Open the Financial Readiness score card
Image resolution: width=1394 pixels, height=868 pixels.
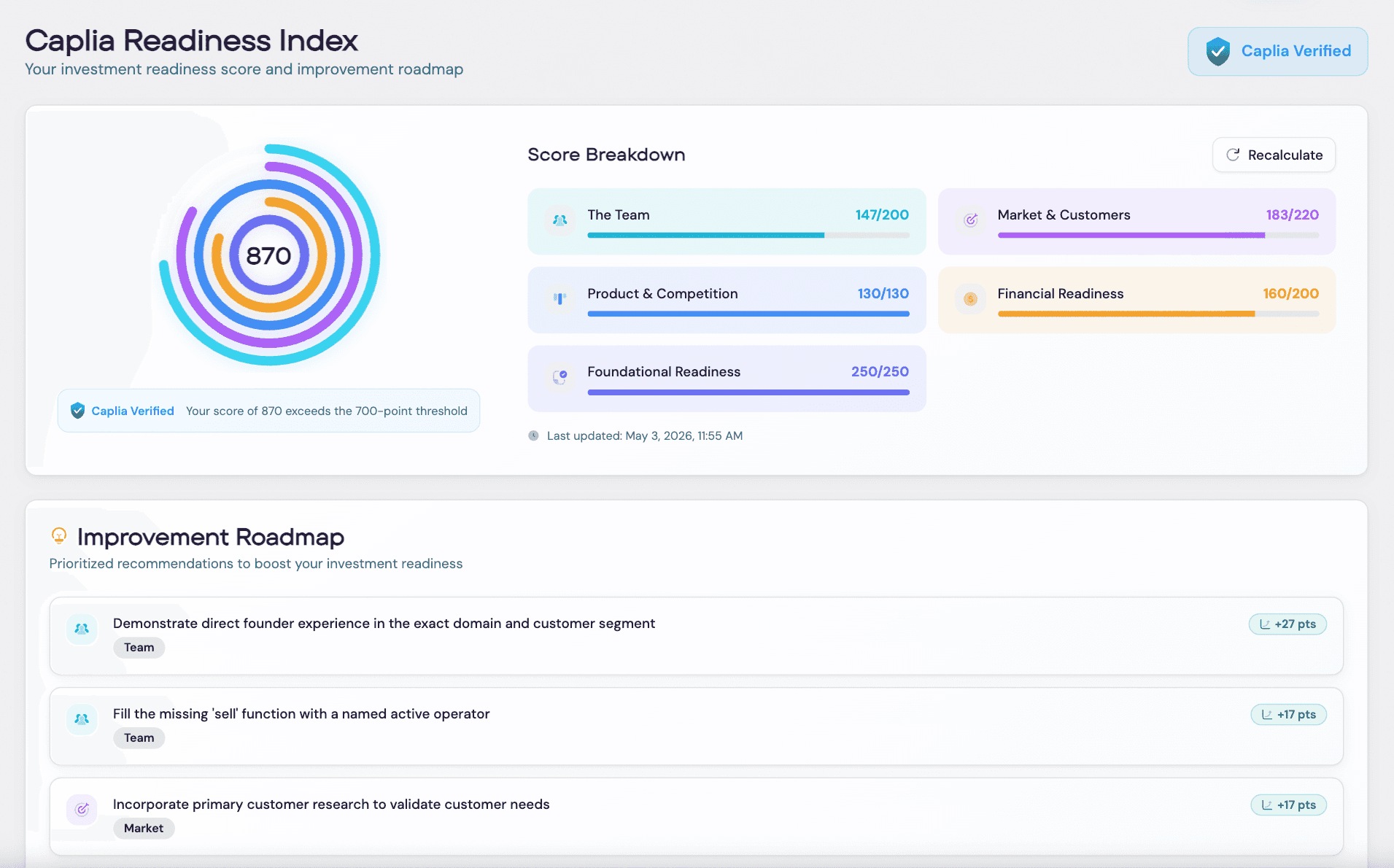point(1137,300)
